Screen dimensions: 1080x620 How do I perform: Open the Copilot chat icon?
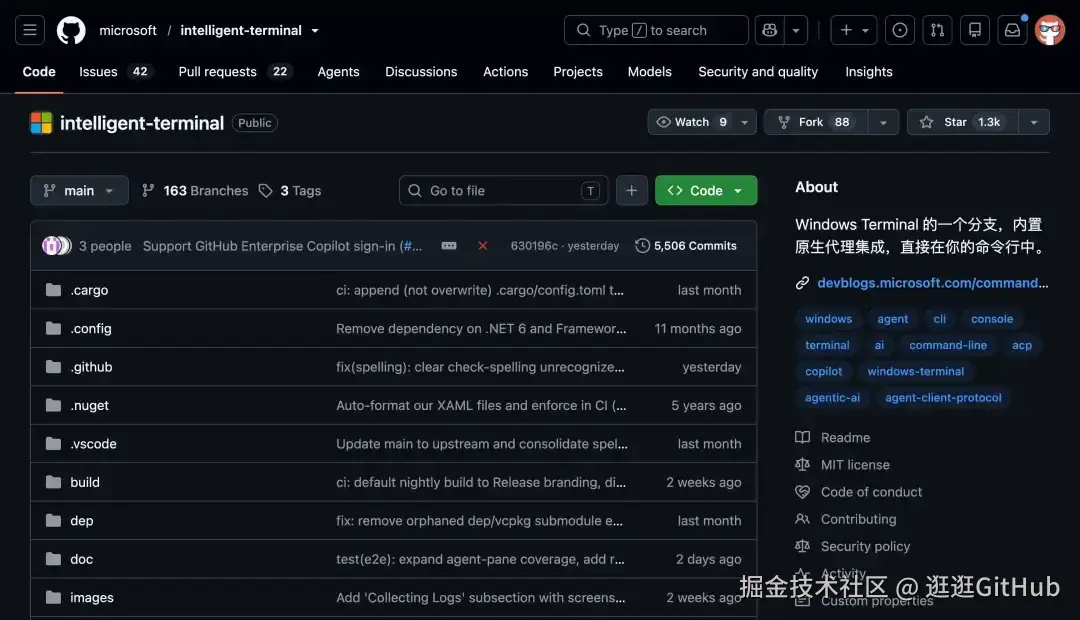pyautogui.click(x=769, y=30)
